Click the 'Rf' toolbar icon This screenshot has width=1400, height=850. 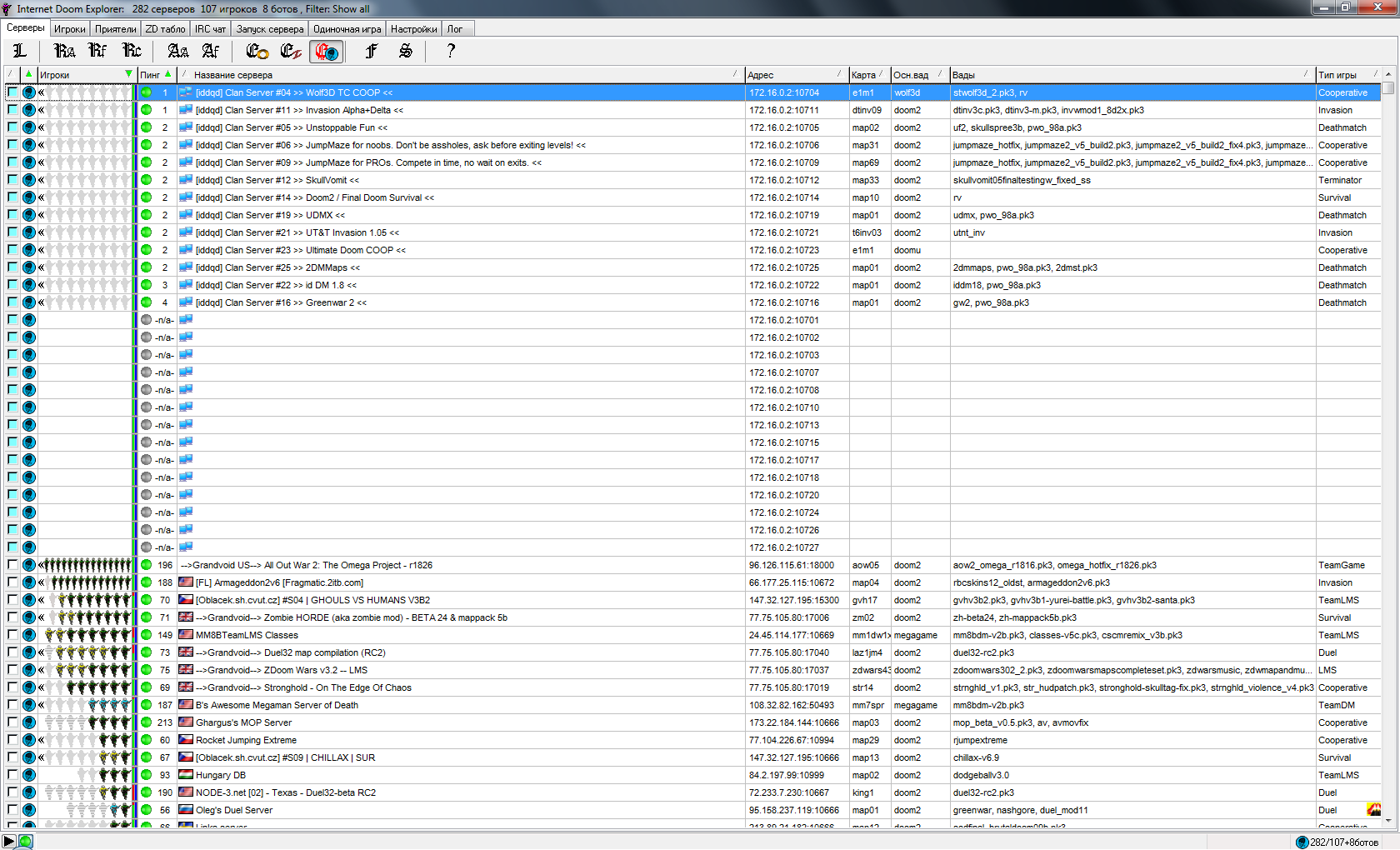[97, 52]
